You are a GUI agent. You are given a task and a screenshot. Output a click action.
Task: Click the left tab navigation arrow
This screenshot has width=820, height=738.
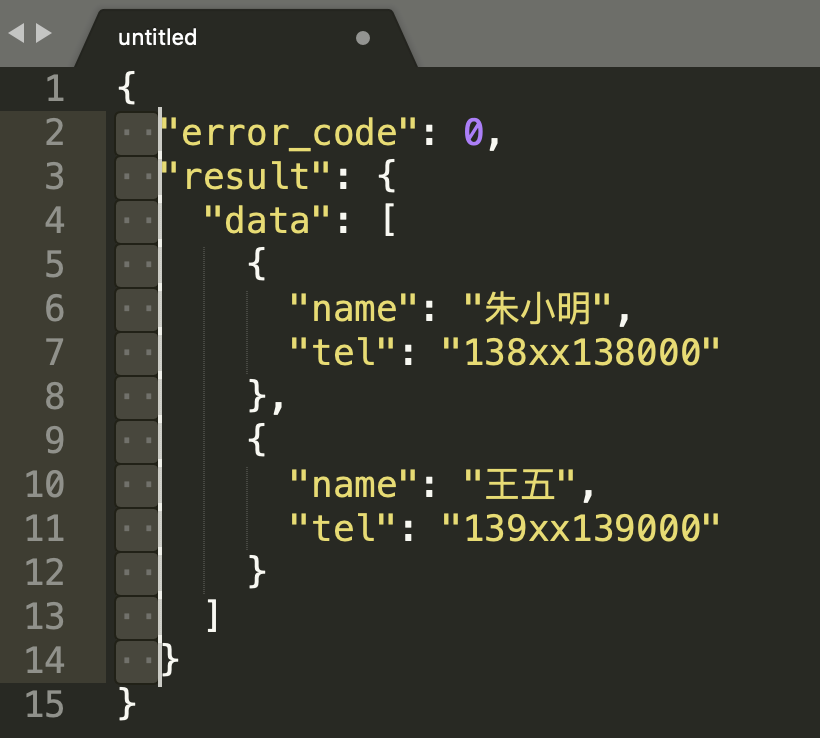pos(16,33)
